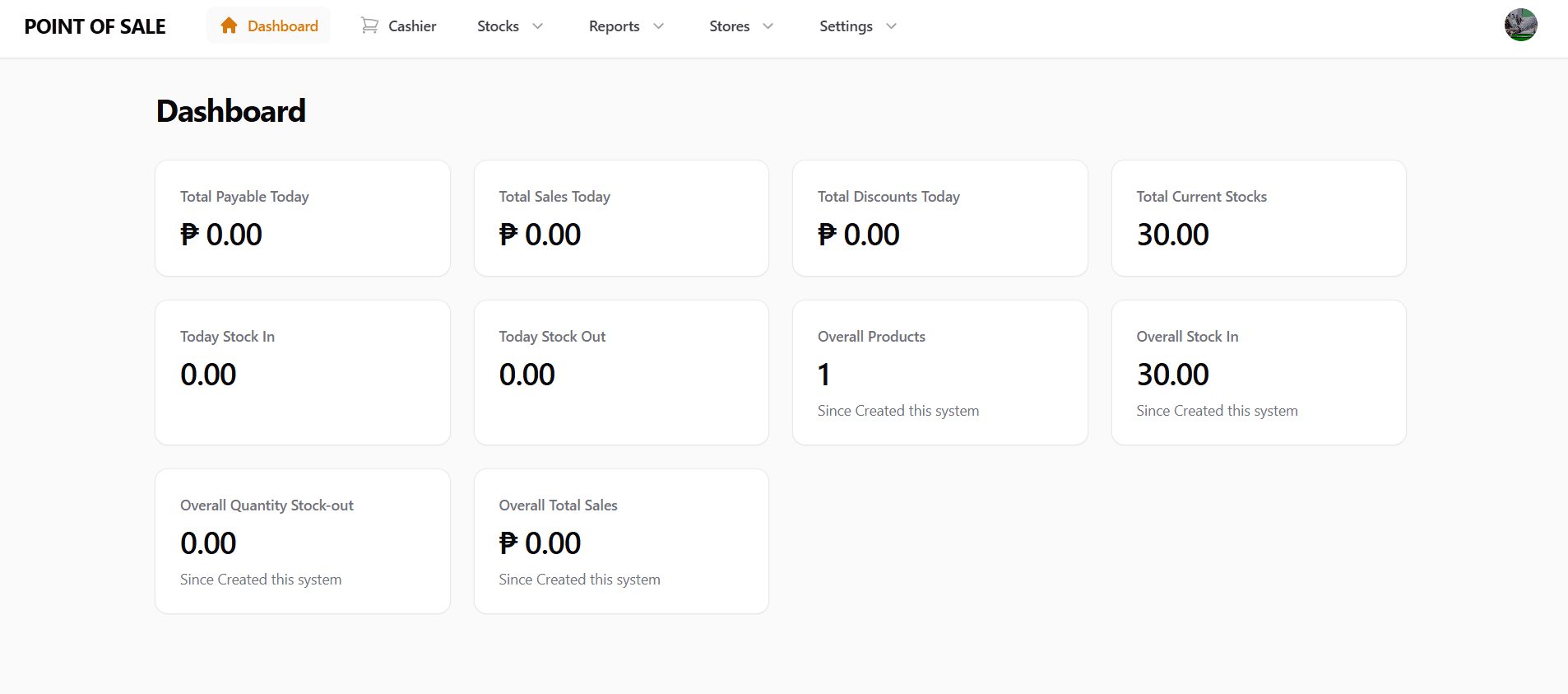
Task: Click the Today Stock Out value 0.00
Action: click(x=527, y=375)
